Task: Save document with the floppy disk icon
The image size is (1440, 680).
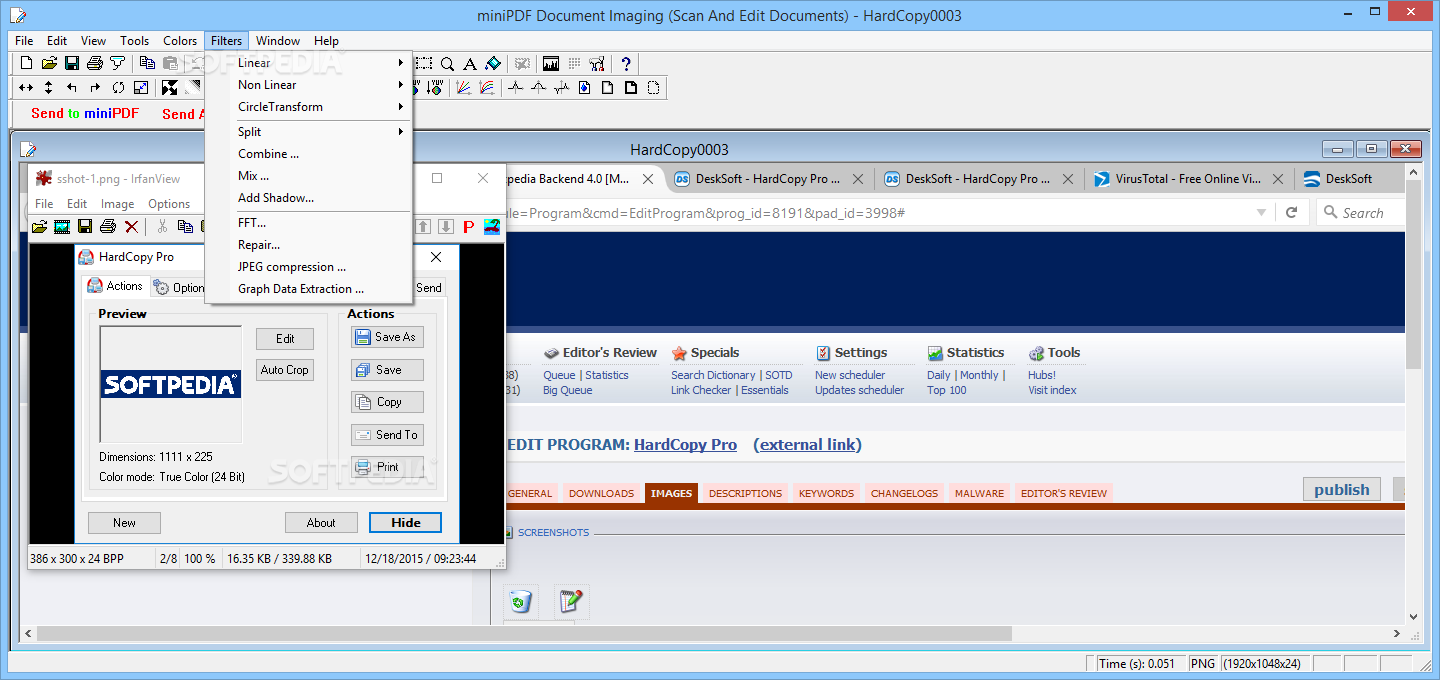Action: tap(72, 63)
